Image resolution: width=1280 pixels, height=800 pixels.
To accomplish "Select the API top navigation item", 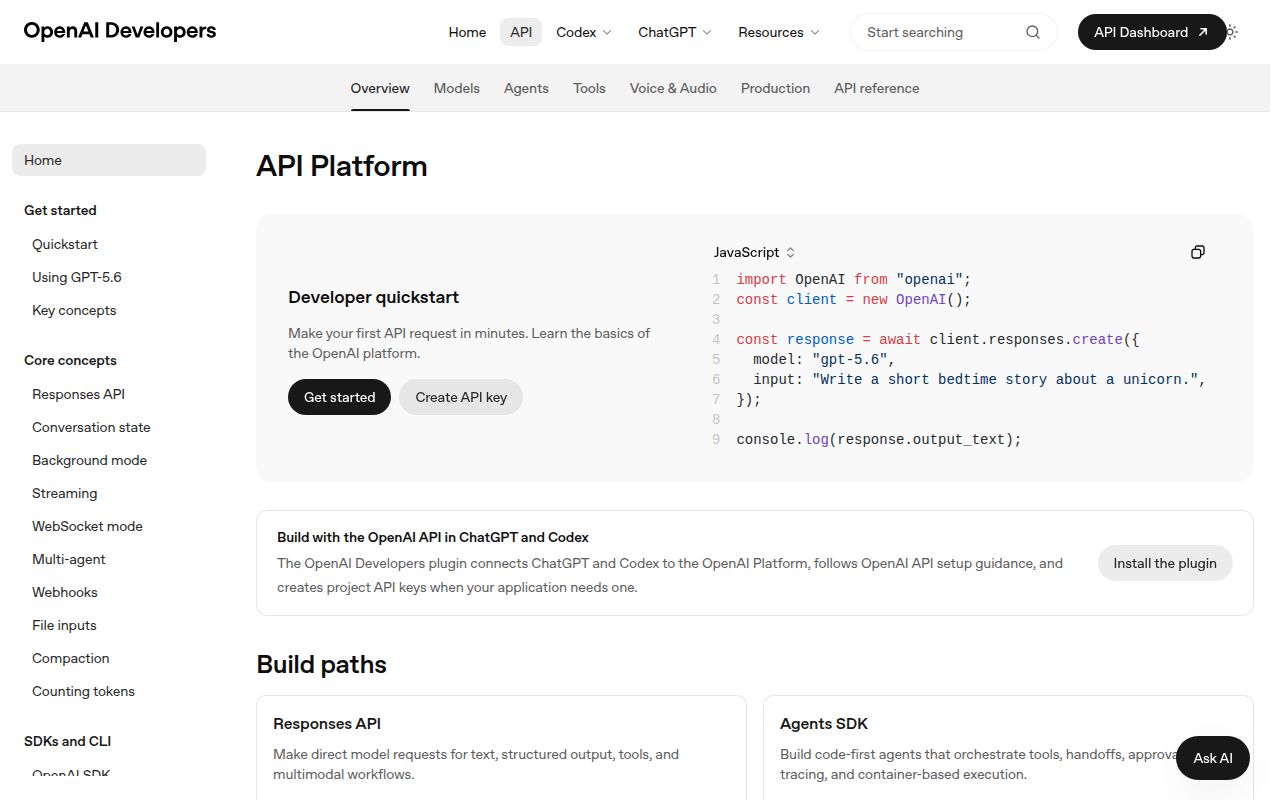I will (521, 32).
